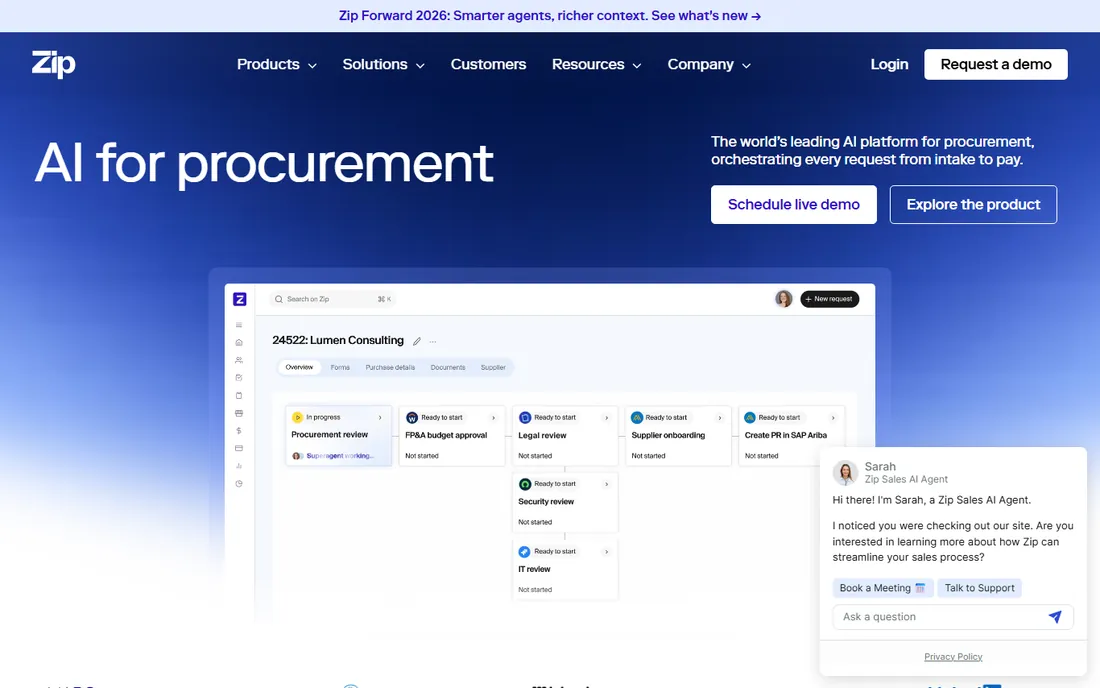Open the hamburger menu icon in dashboard sidebar
This screenshot has width=1100, height=688.
click(239, 325)
